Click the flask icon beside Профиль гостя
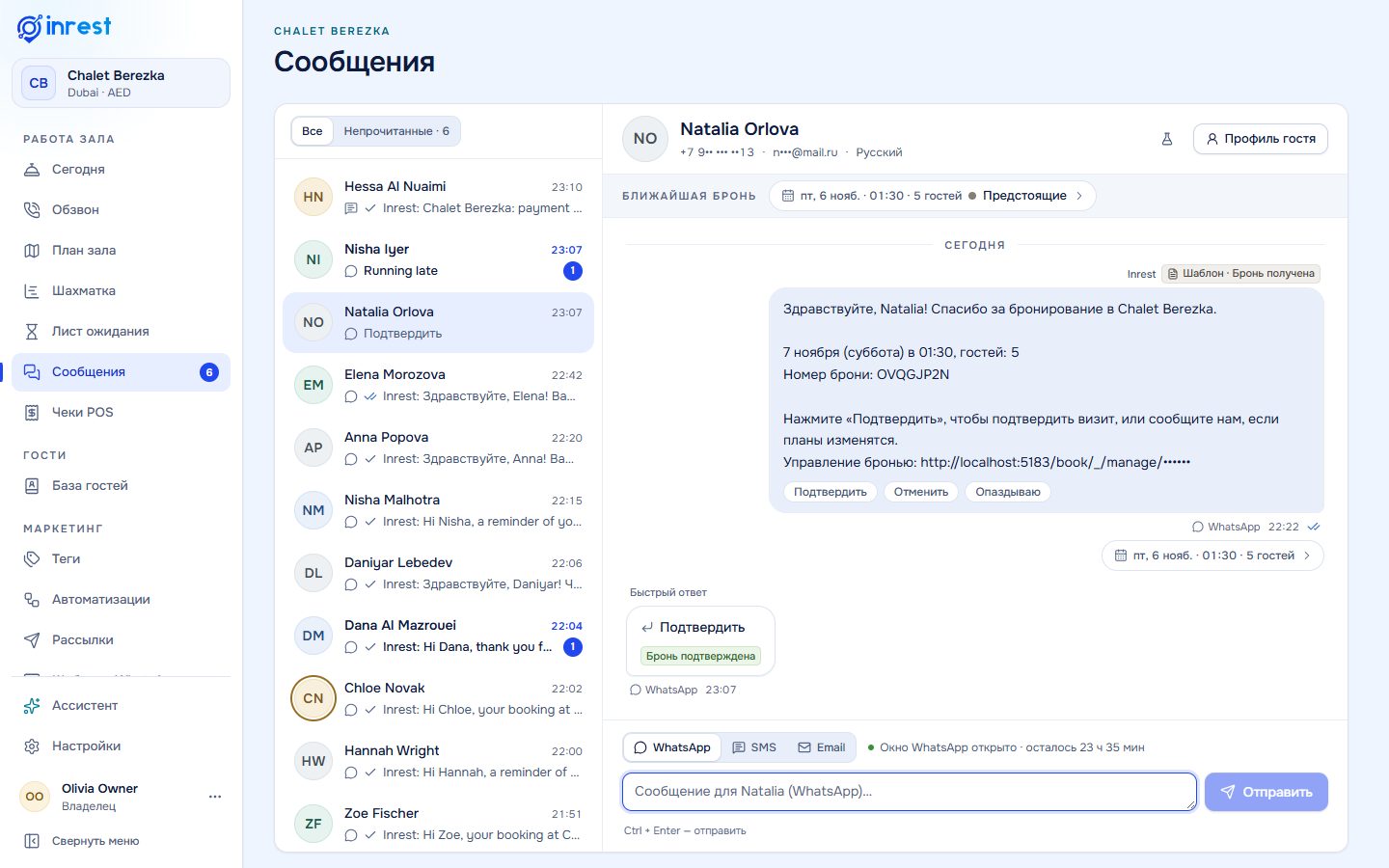The image size is (1389, 868). click(1167, 139)
